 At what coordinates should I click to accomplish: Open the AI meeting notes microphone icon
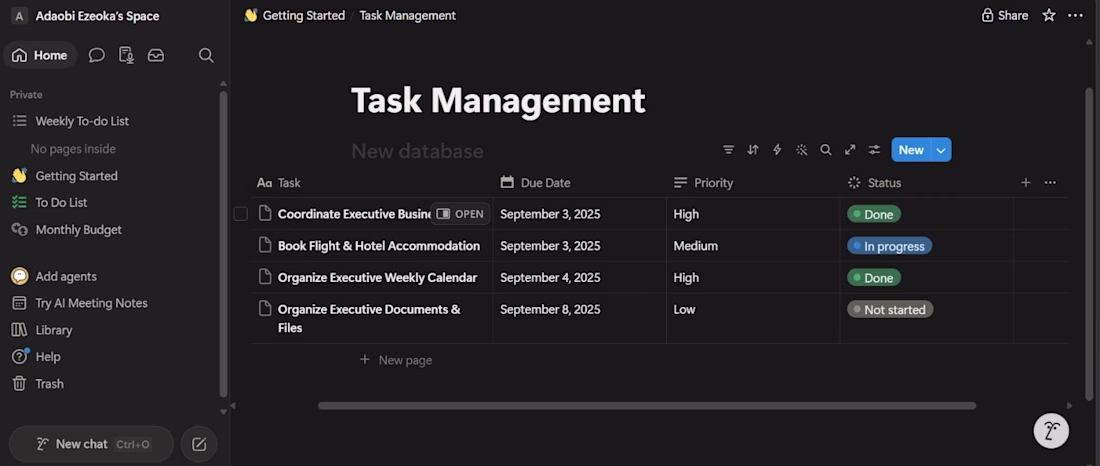[126, 55]
